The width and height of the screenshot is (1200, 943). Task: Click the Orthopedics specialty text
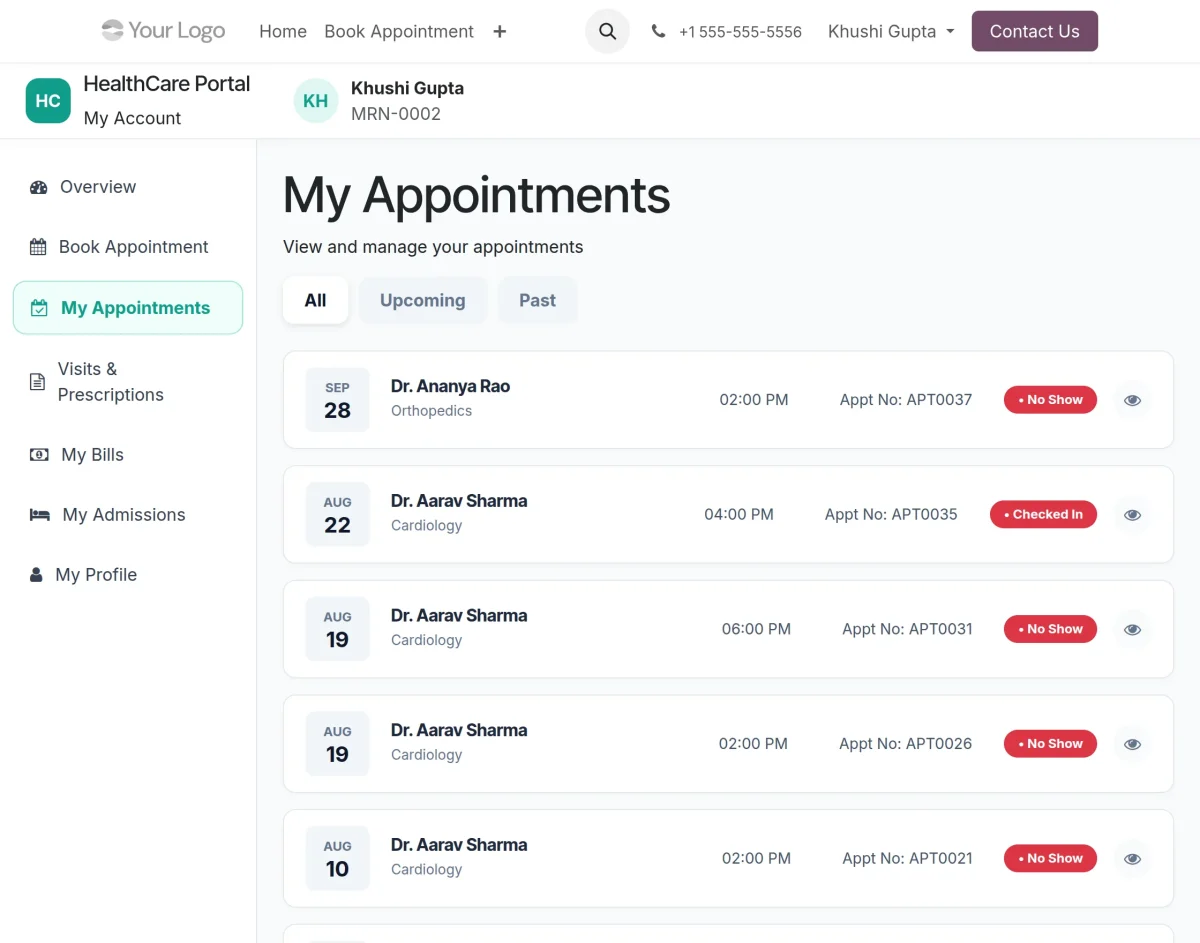point(431,411)
